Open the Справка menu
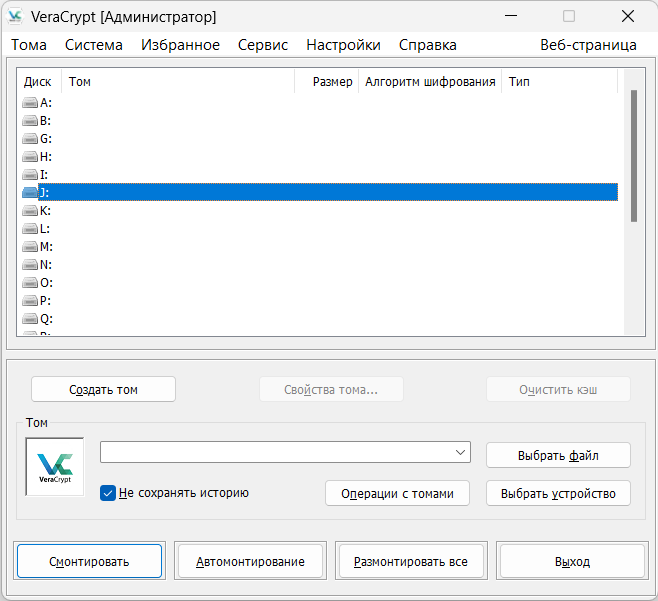The image size is (658, 601). click(x=428, y=45)
